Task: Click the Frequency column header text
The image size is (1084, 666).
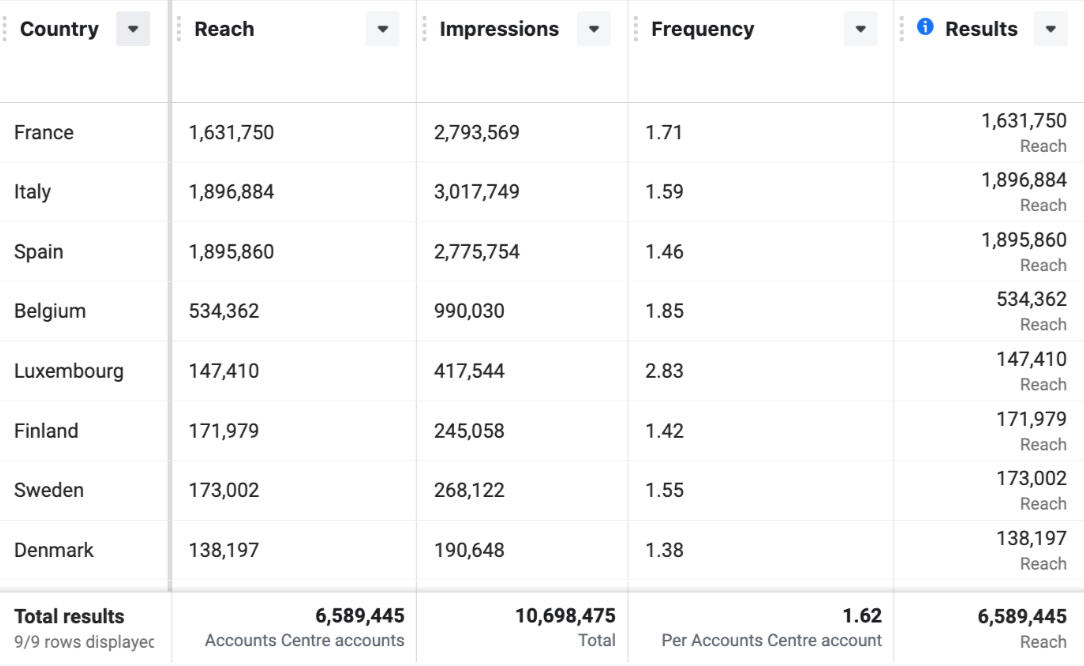Action: pyautogui.click(x=702, y=29)
